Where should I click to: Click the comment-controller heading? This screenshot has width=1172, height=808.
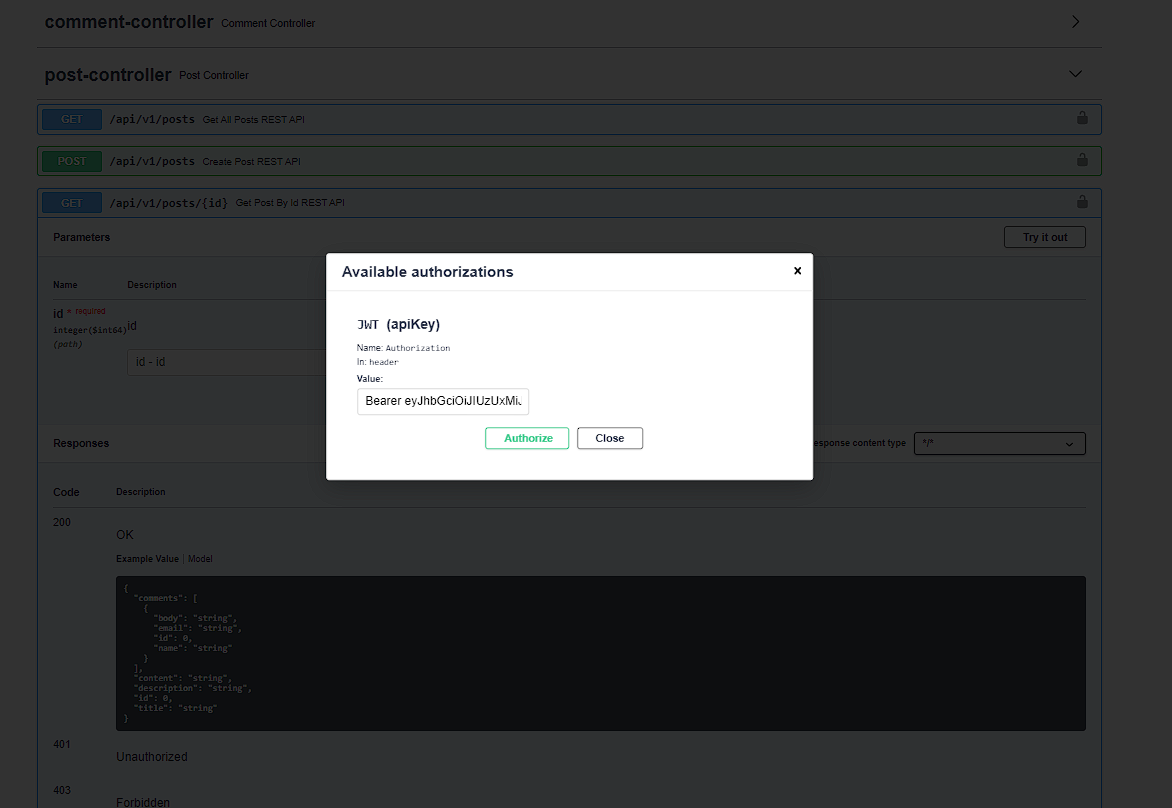pos(129,22)
